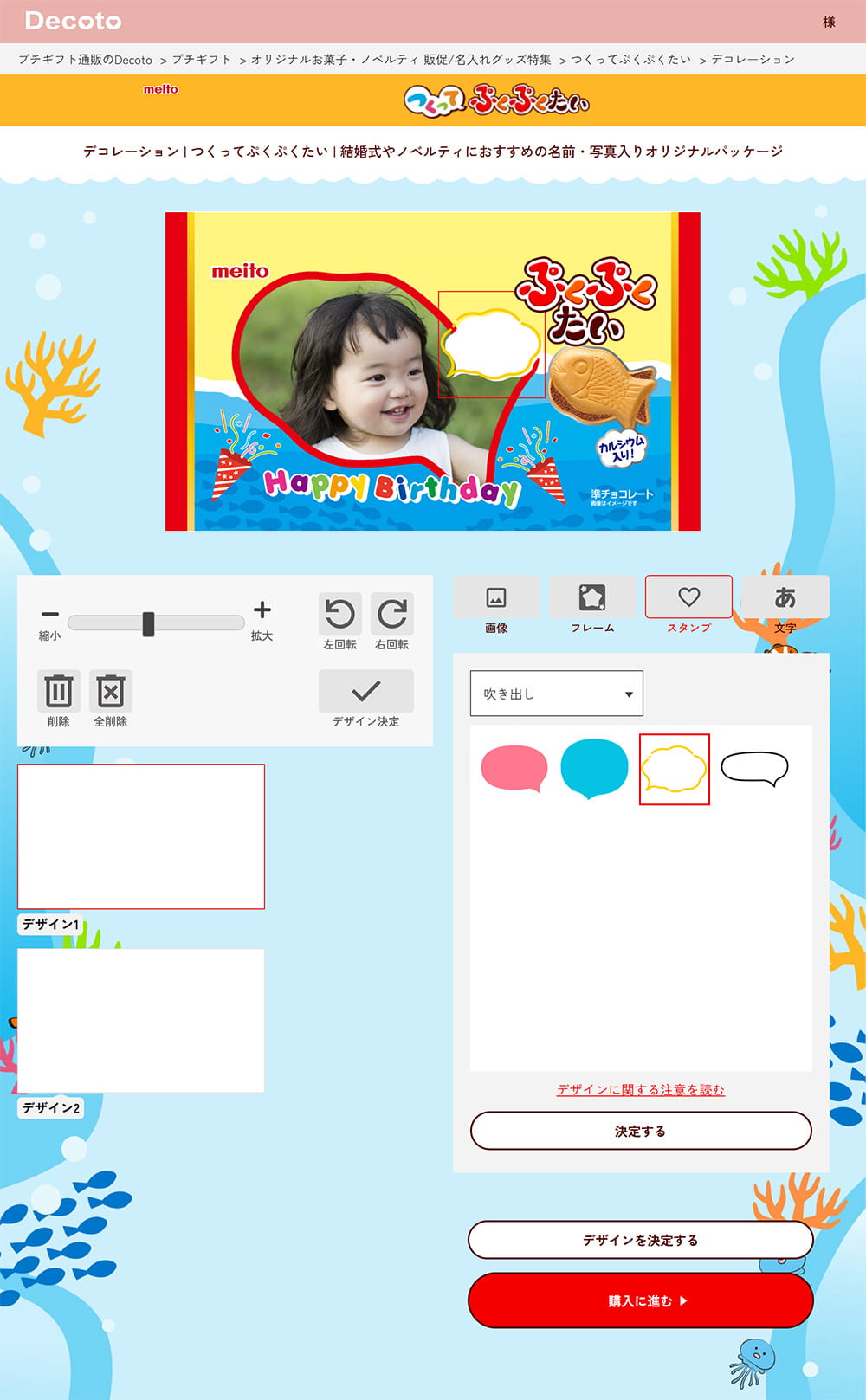Click the plus enlarge icon
The image size is (866, 1400).
click(262, 610)
